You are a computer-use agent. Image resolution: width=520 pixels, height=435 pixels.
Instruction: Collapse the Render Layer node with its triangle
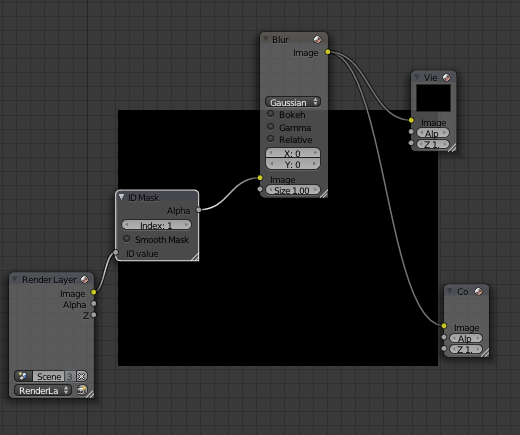15,279
